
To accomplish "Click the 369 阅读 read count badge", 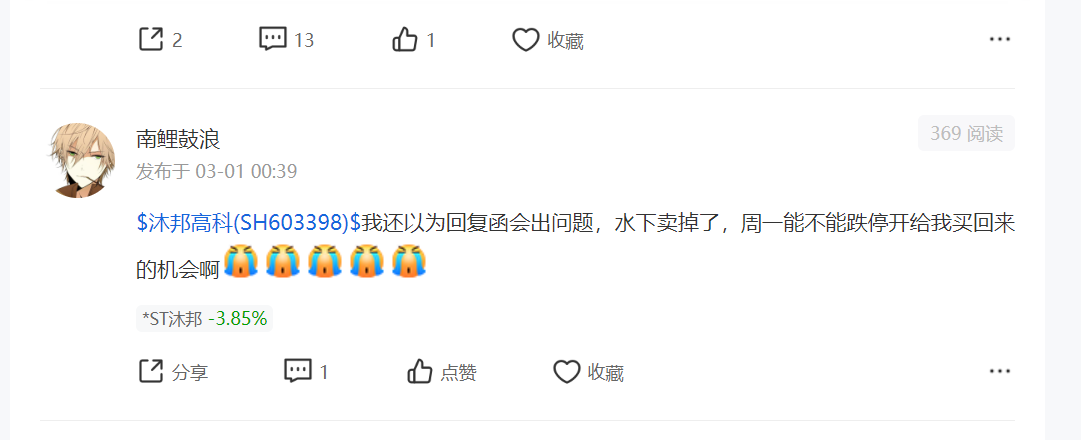I will point(966,133).
